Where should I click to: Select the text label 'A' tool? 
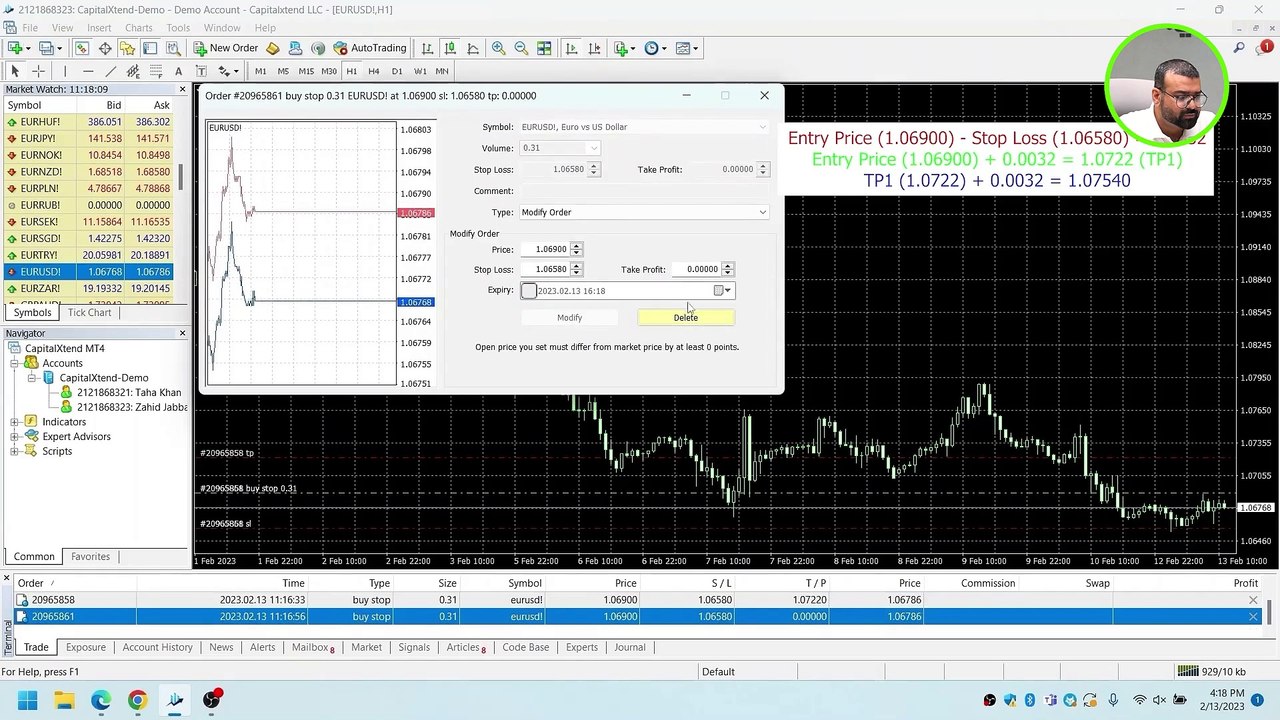[178, 71]
